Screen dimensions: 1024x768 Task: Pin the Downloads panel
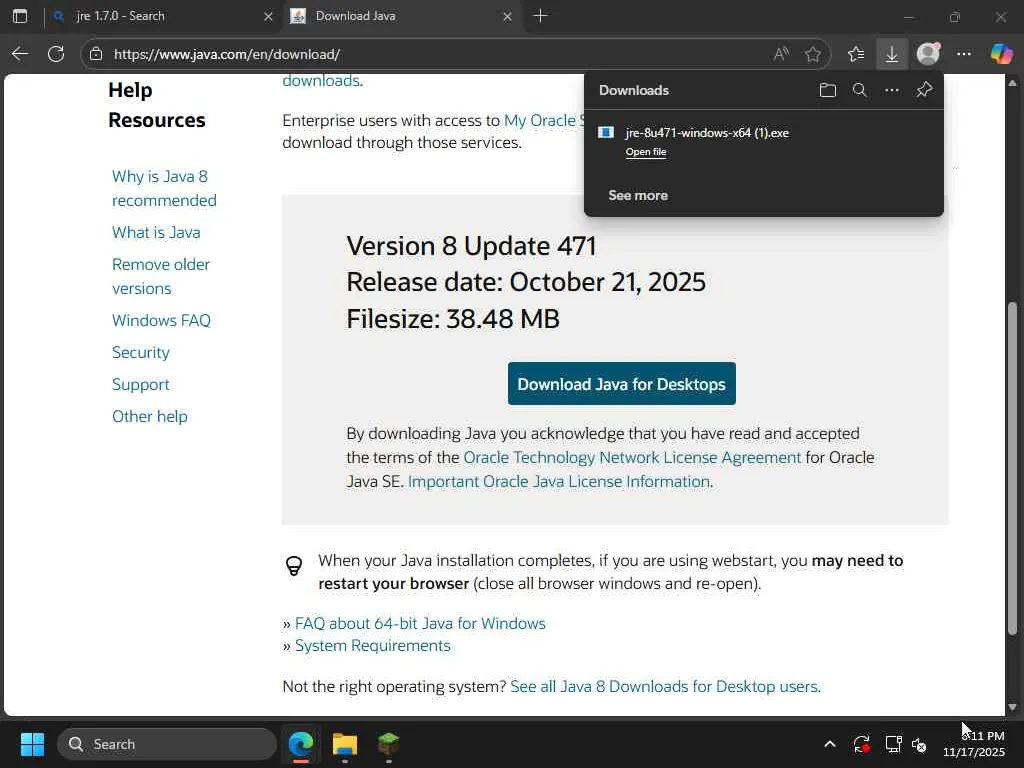924,90
